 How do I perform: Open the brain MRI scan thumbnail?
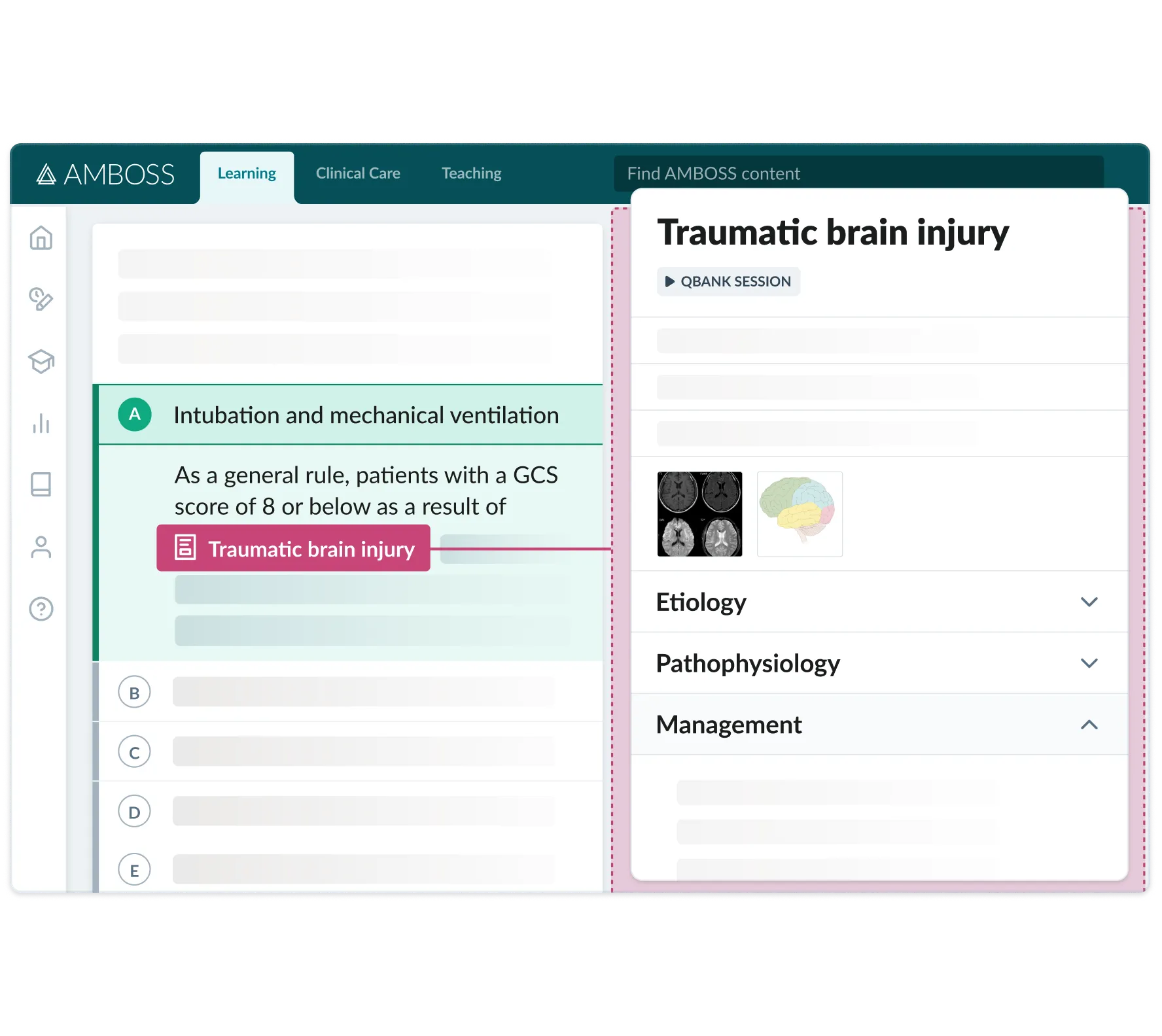pos(699,514)
